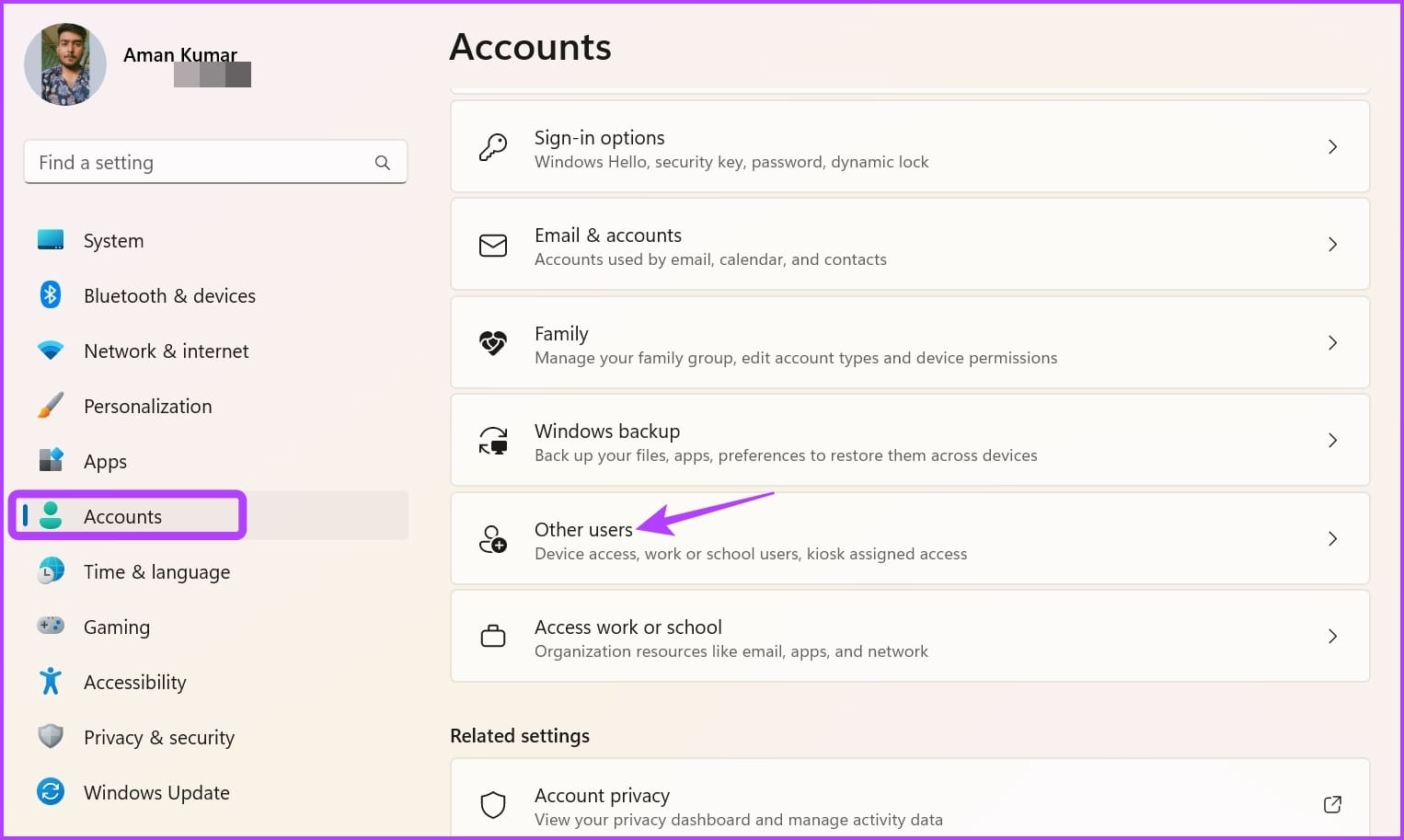Screen dimensions: 1404x840
Task: Click the shield icon for Account privacy
Action: coord(493,805)
